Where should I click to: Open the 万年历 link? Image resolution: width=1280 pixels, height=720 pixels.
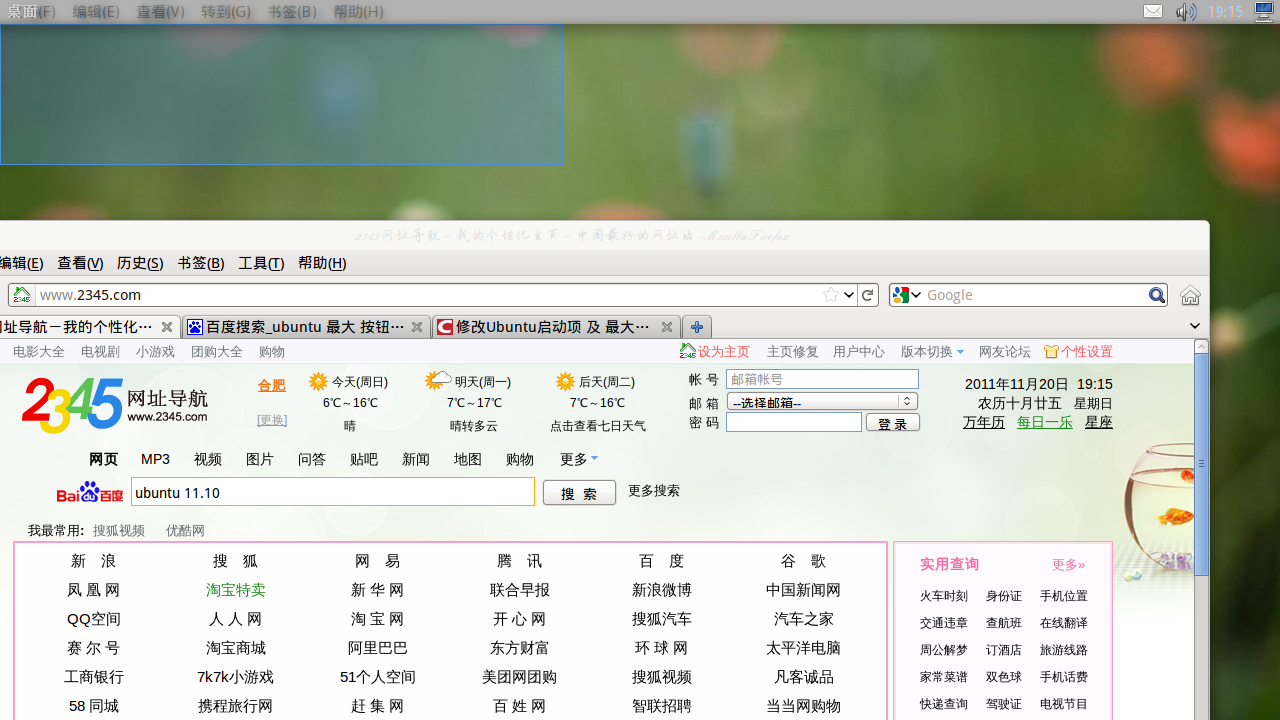(984, 422)
